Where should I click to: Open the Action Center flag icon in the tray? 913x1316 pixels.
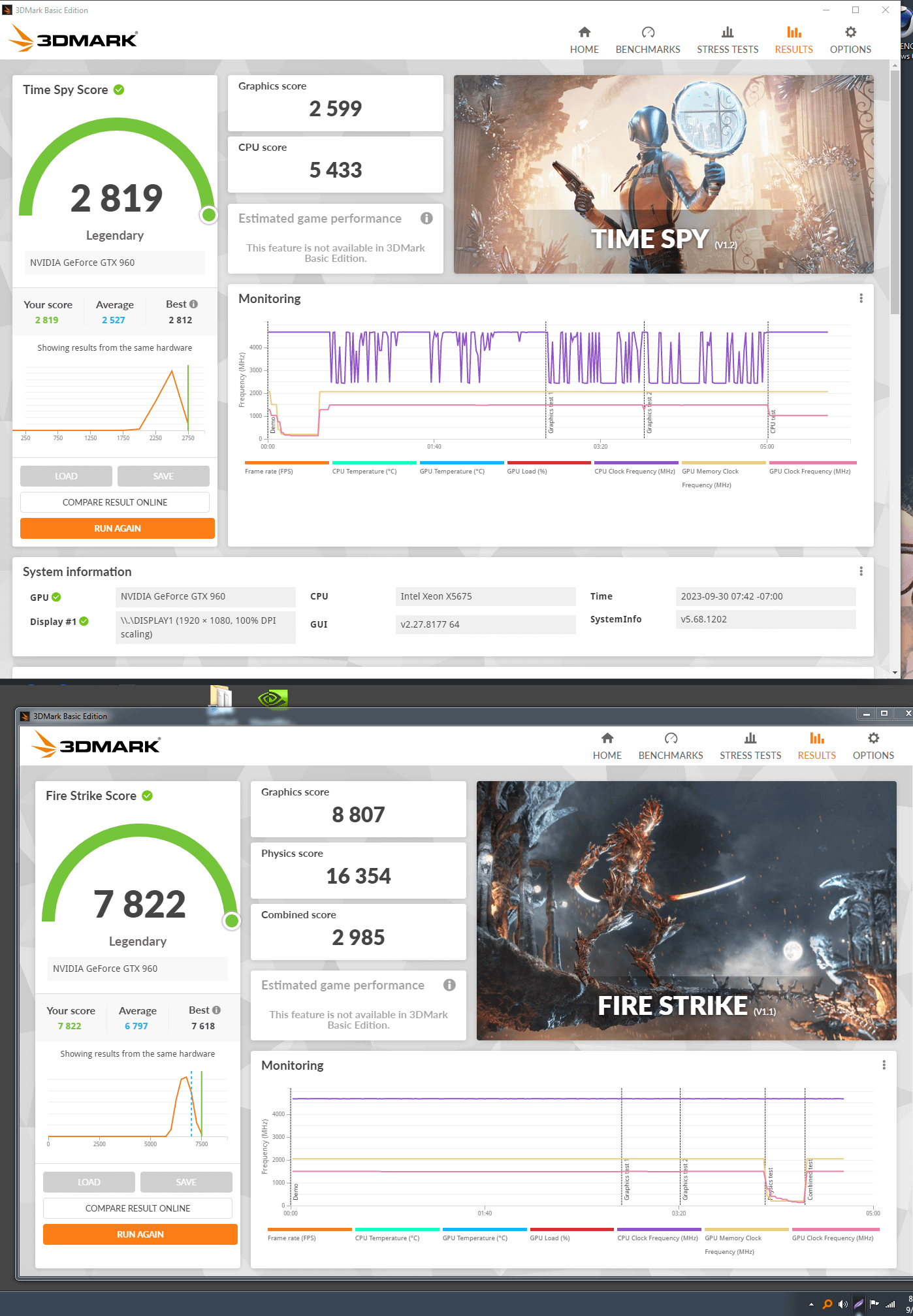coord(874,1304)
